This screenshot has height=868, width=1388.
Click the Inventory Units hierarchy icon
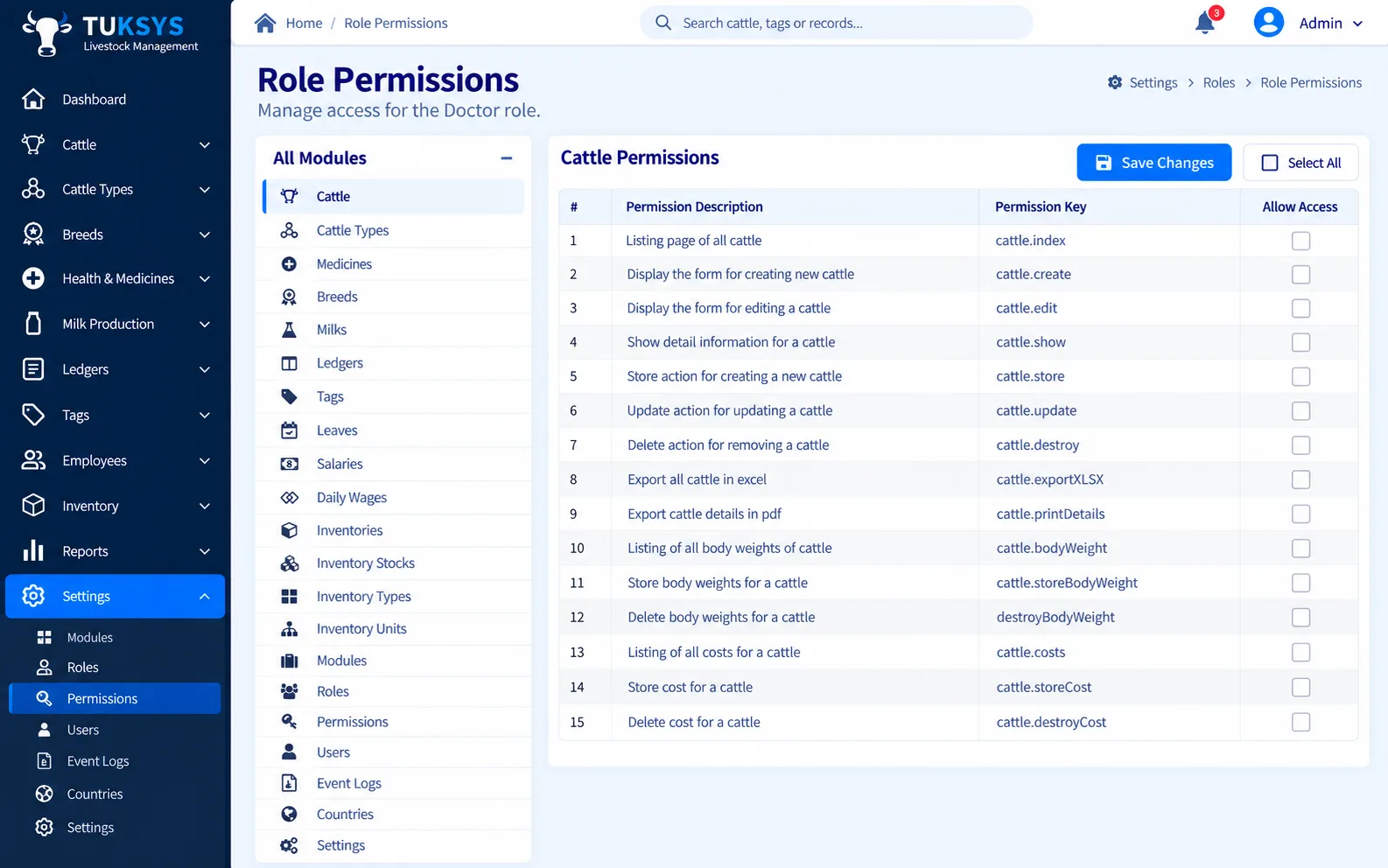click(289, 629)
